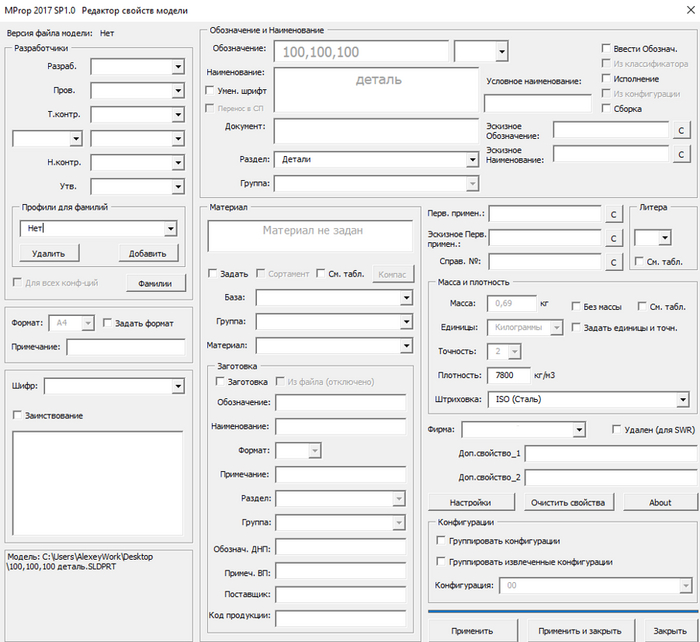Open Настройки settings button
Viewport: 700px width, 642px height.
pos(471,502)
